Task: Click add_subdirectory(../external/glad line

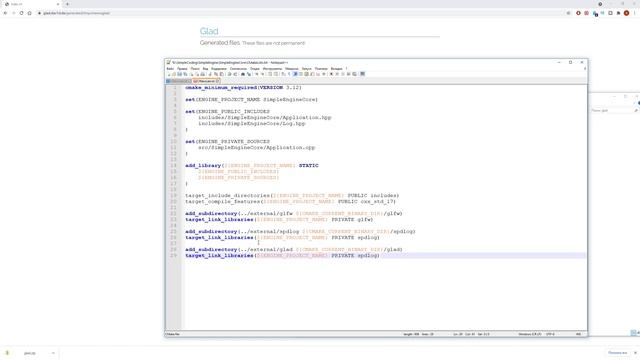Action: tap(294, 249)
